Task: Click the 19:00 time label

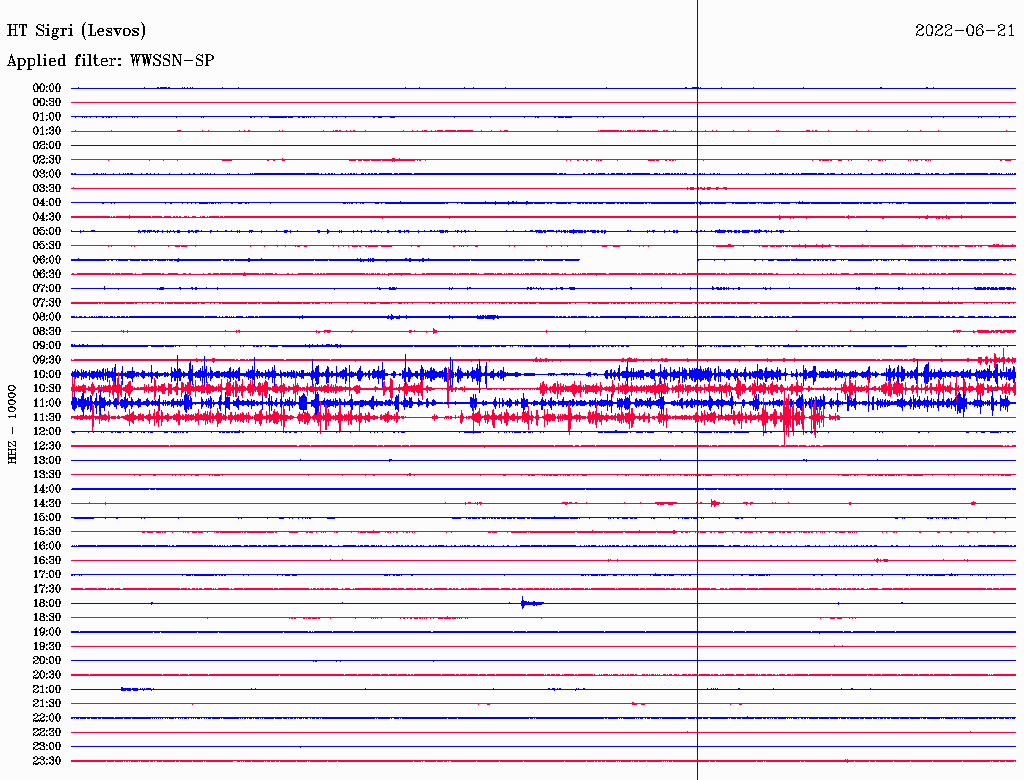Action: pyautogui.click(x=47, y=632)
